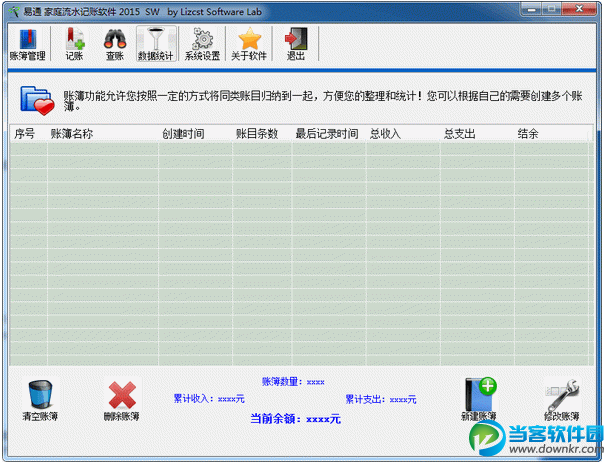Sort by 总收入 column header
Viewport: 605px width, 463px height.
[x=403, y=134]
